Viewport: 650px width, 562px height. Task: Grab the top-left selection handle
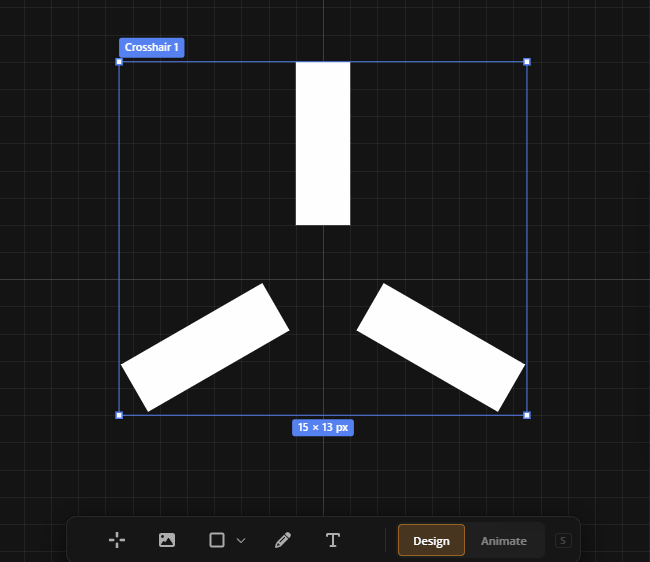click(119, 62)
